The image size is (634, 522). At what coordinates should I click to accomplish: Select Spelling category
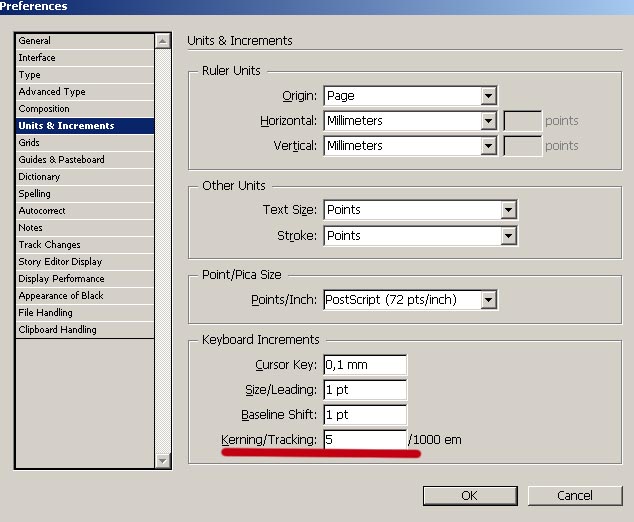pos(85,194)
